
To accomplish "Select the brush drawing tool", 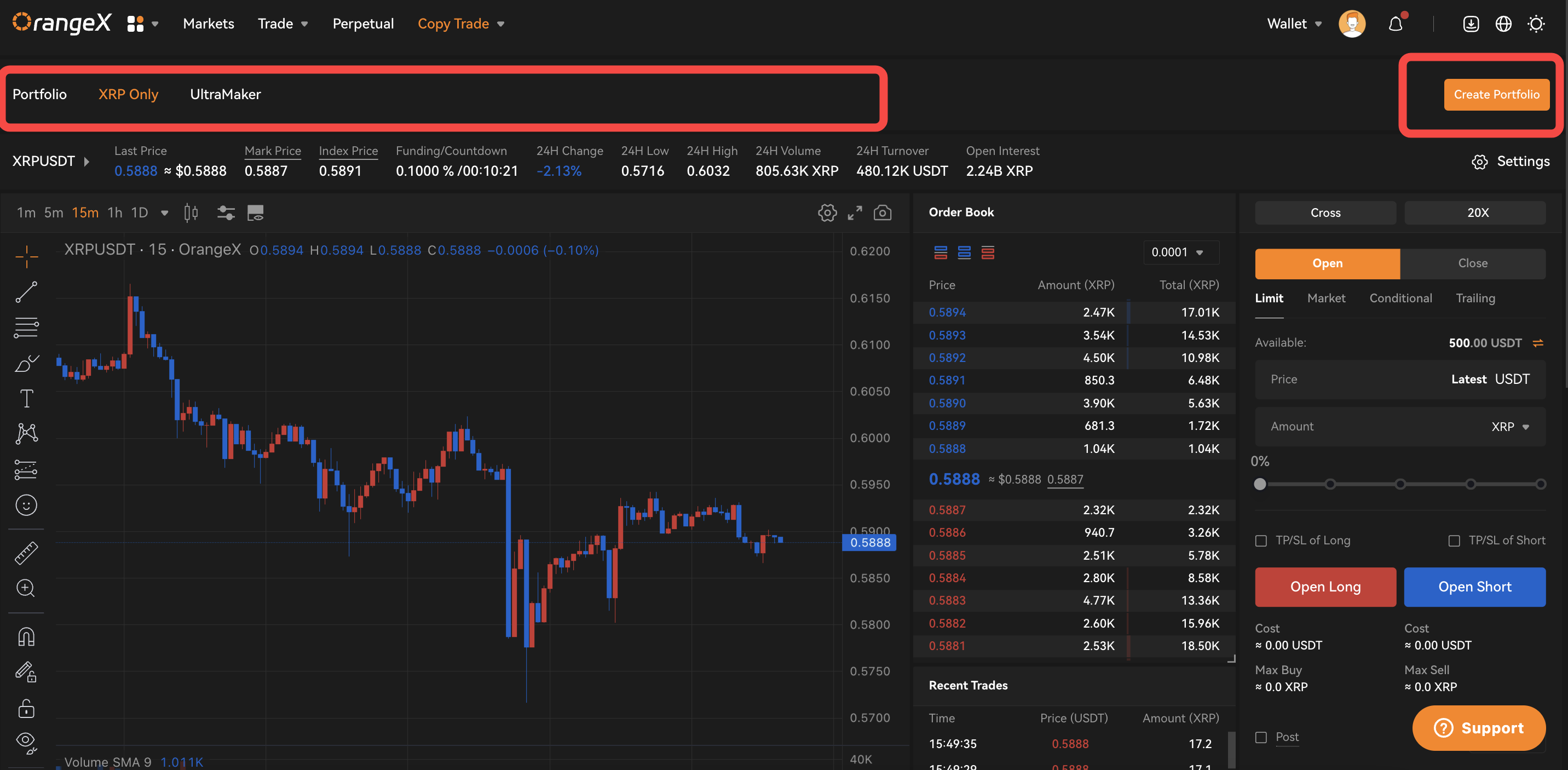I will click(26, 364).
